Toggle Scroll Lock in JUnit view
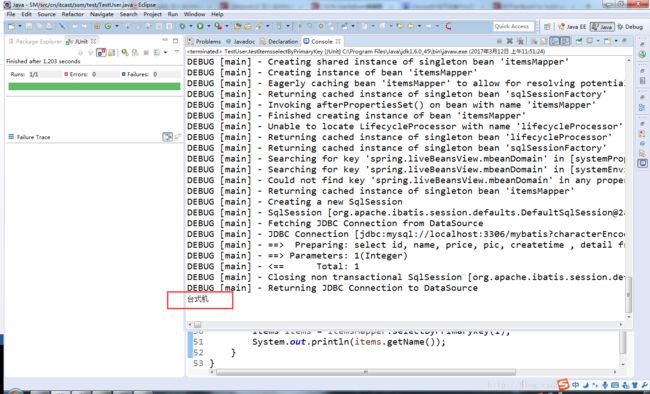This screenshot has width=650, height=394. pyautogui.click(x=111, y=53)
